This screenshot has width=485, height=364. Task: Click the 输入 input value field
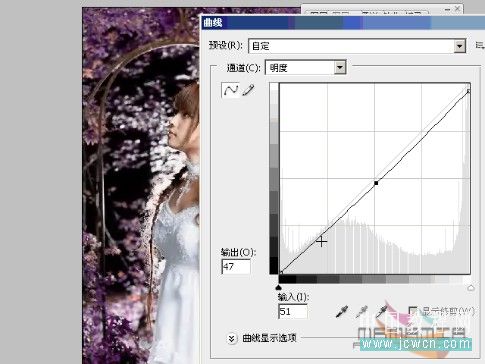pyautogui.click(x=292, y=311)
